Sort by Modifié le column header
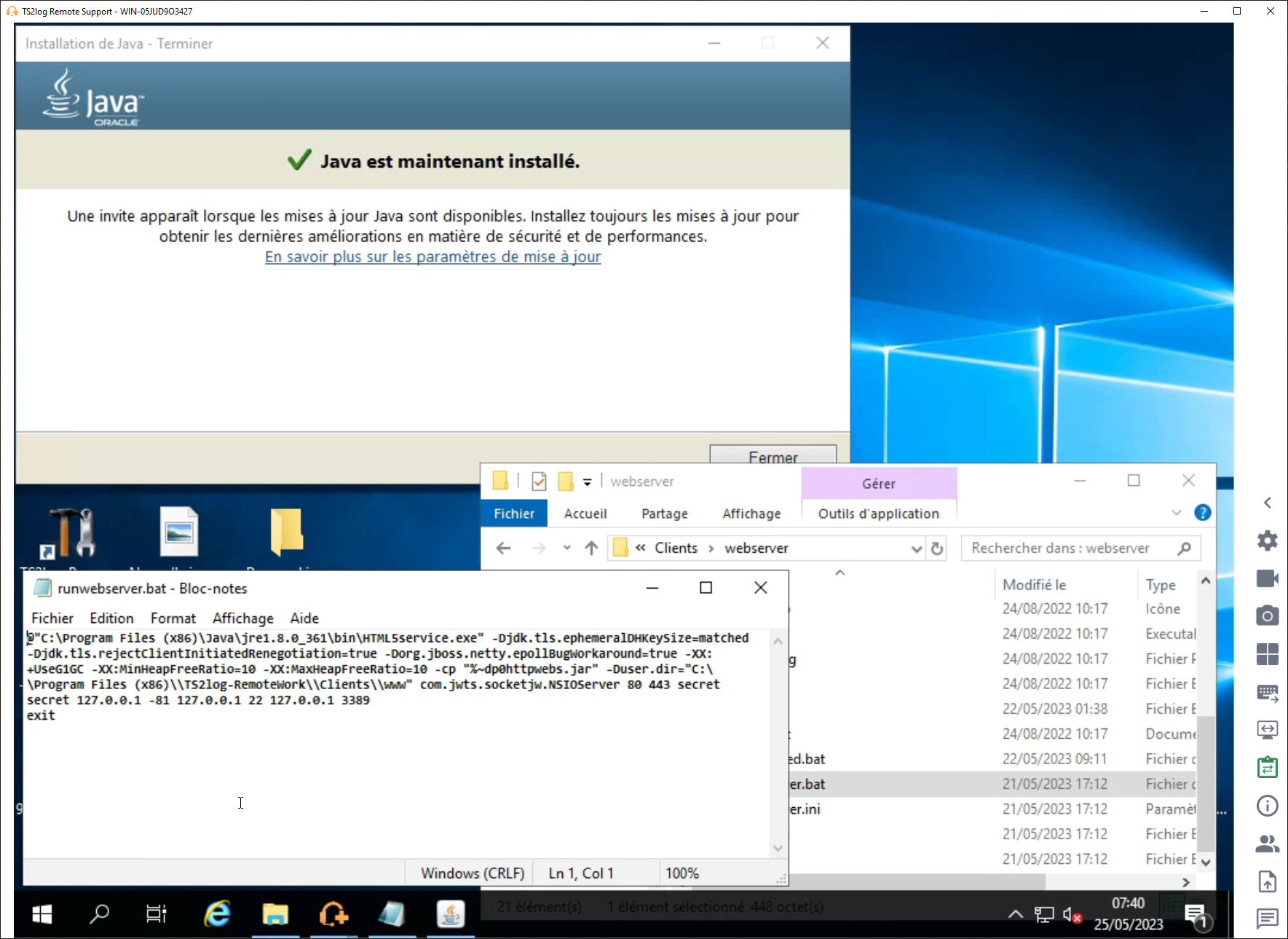 coord(1034,585)
